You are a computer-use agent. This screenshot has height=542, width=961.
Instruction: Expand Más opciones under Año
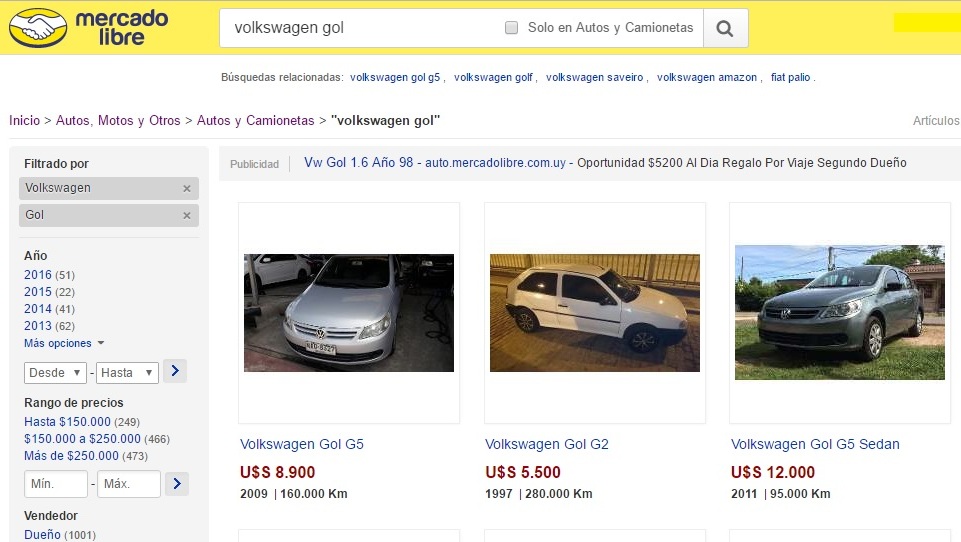coord(64,343)
